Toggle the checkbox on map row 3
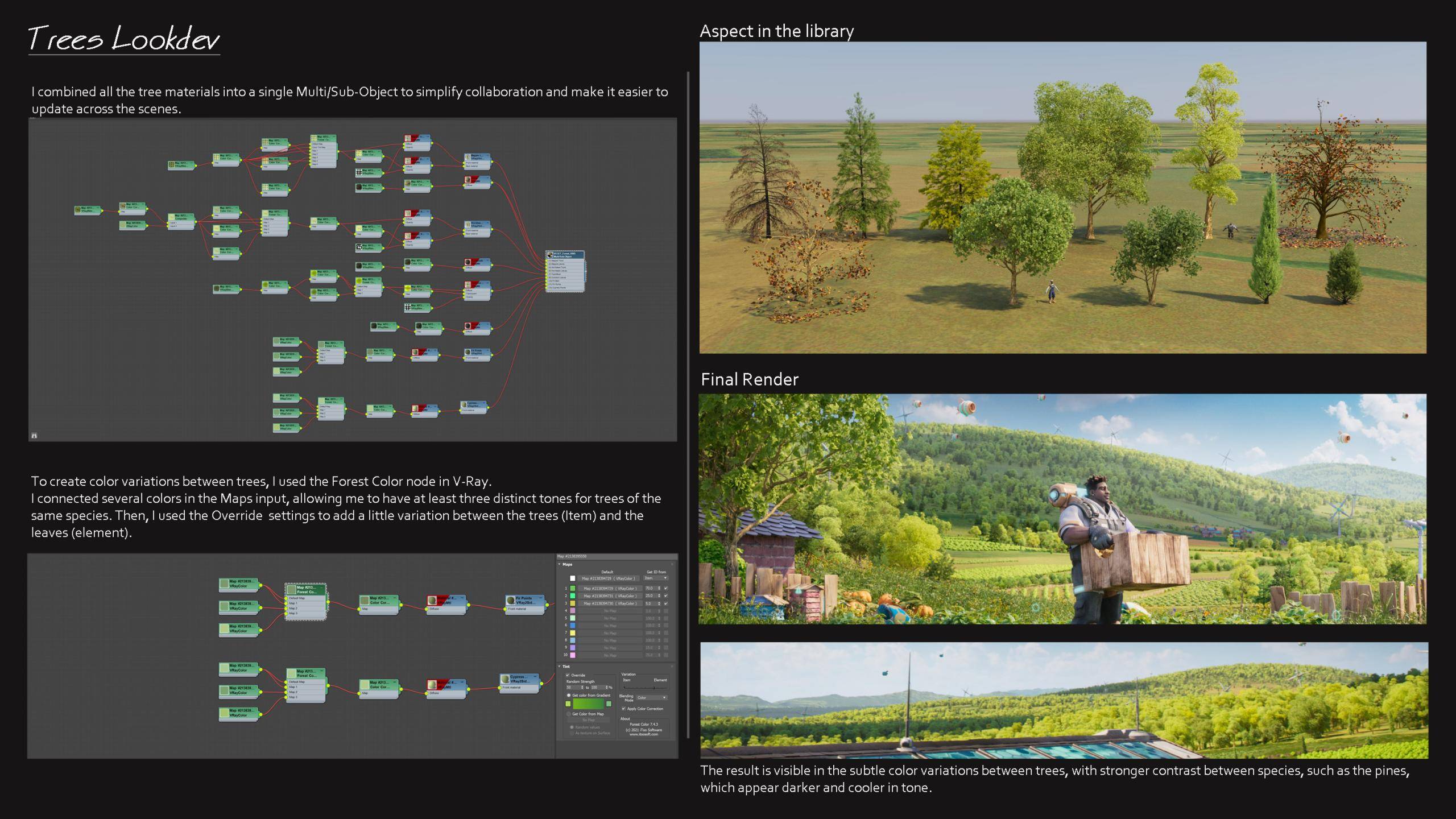 tap(666, 603)
